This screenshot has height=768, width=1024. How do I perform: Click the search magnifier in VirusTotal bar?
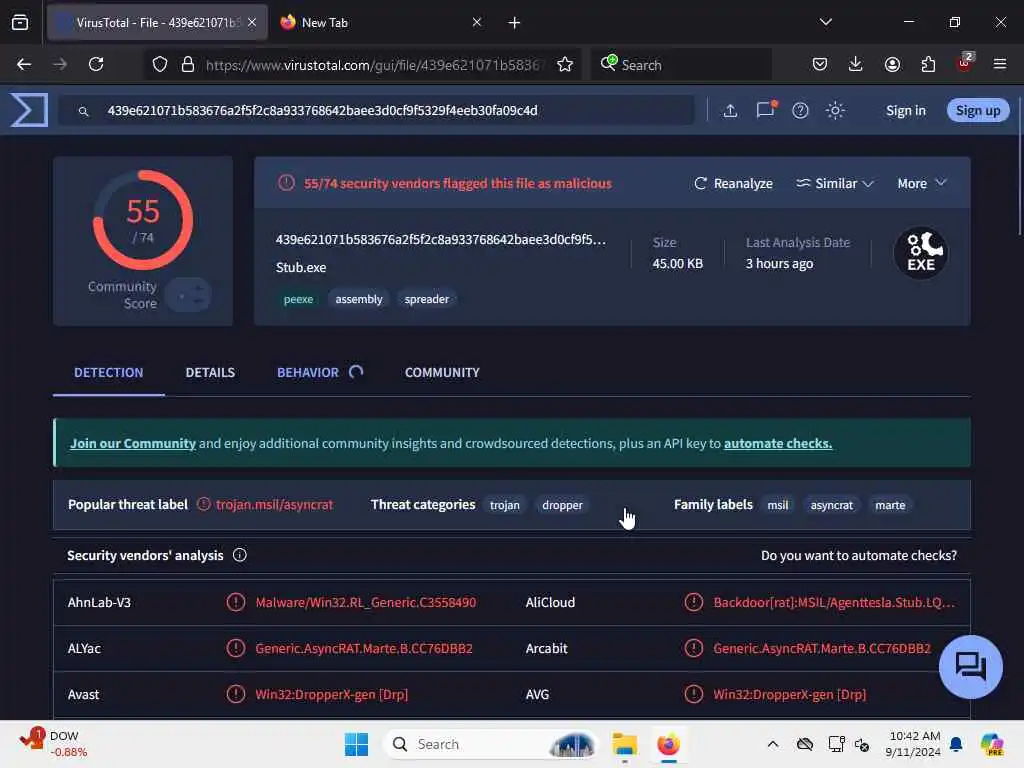pos(84,111)
